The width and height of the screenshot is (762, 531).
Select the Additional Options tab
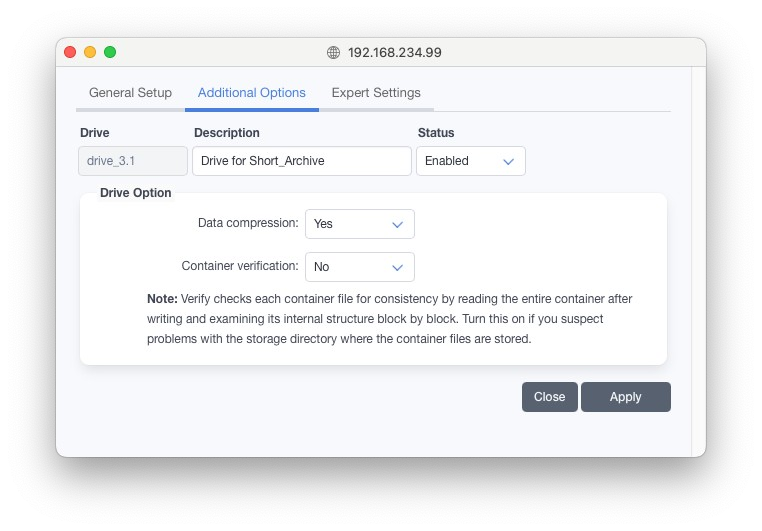pos(252,93)
